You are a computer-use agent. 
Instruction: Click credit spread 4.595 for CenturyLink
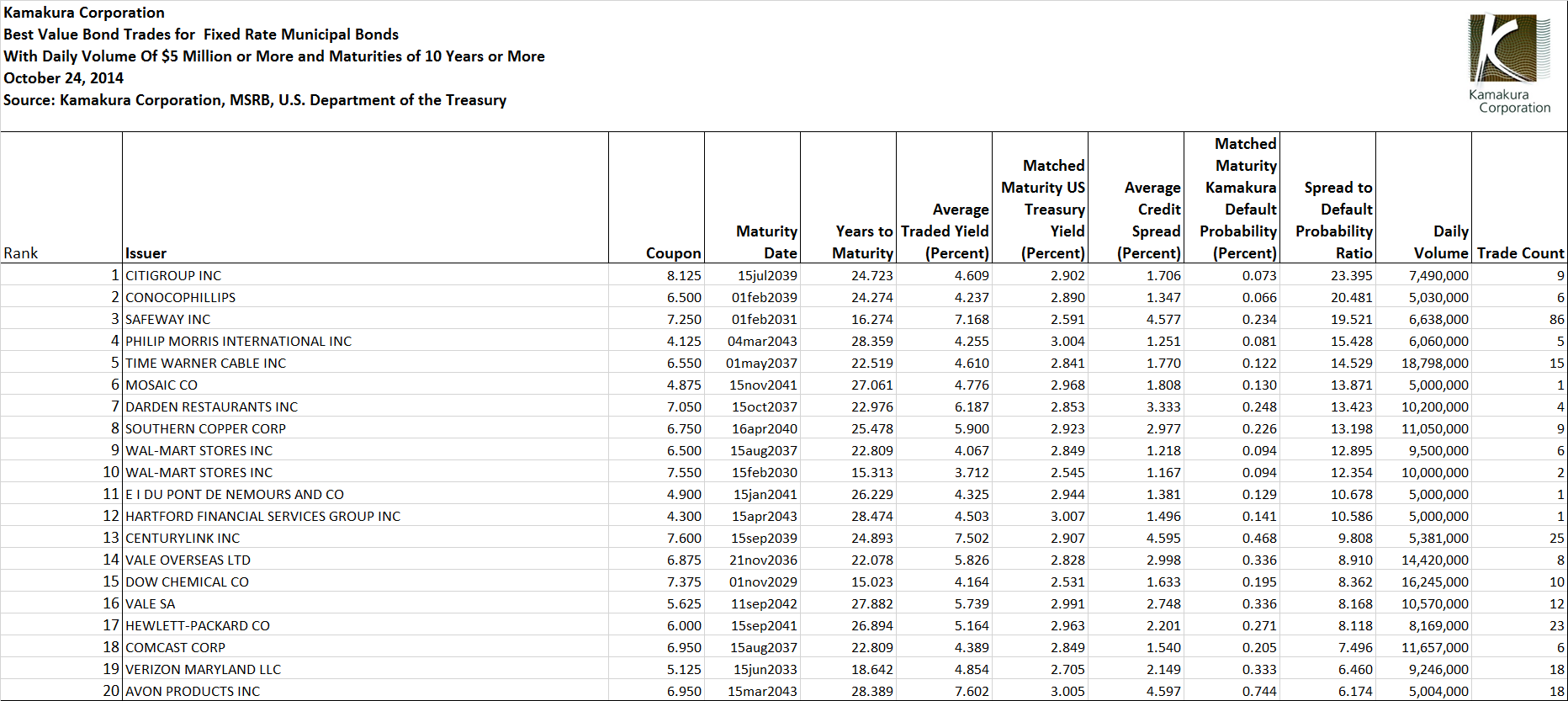[x=1163, y=539]
